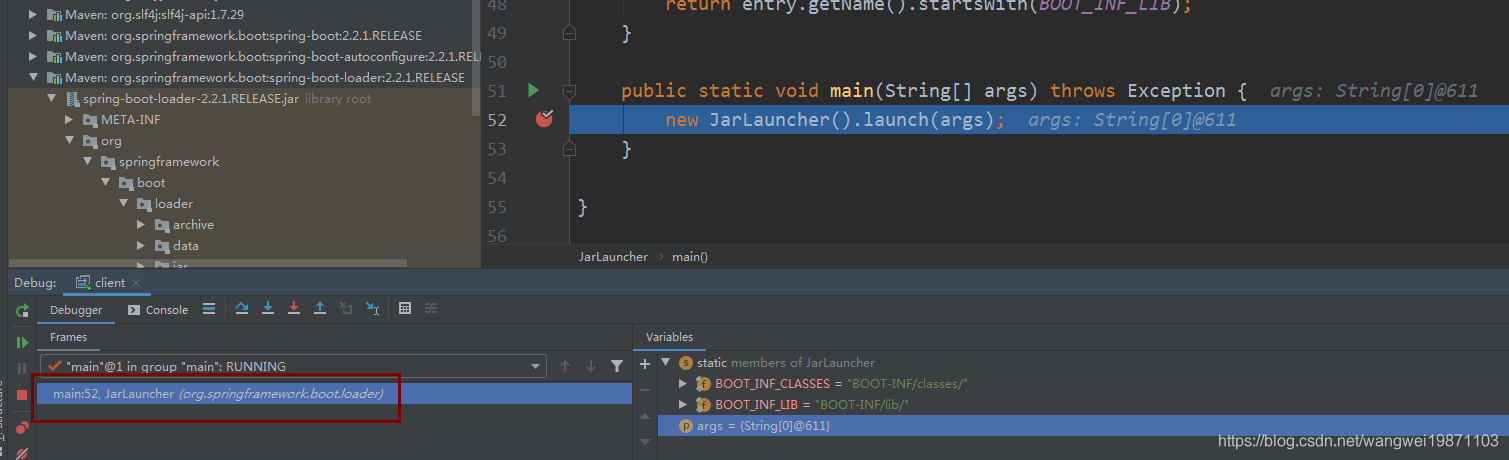Click archive package folder icon

click(x=163, y=225)
